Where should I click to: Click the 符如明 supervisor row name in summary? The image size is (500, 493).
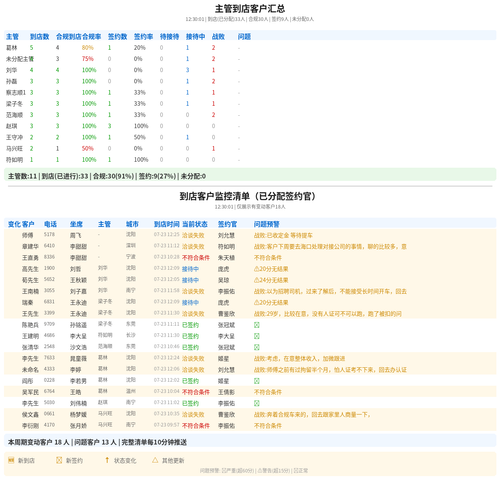14,160
